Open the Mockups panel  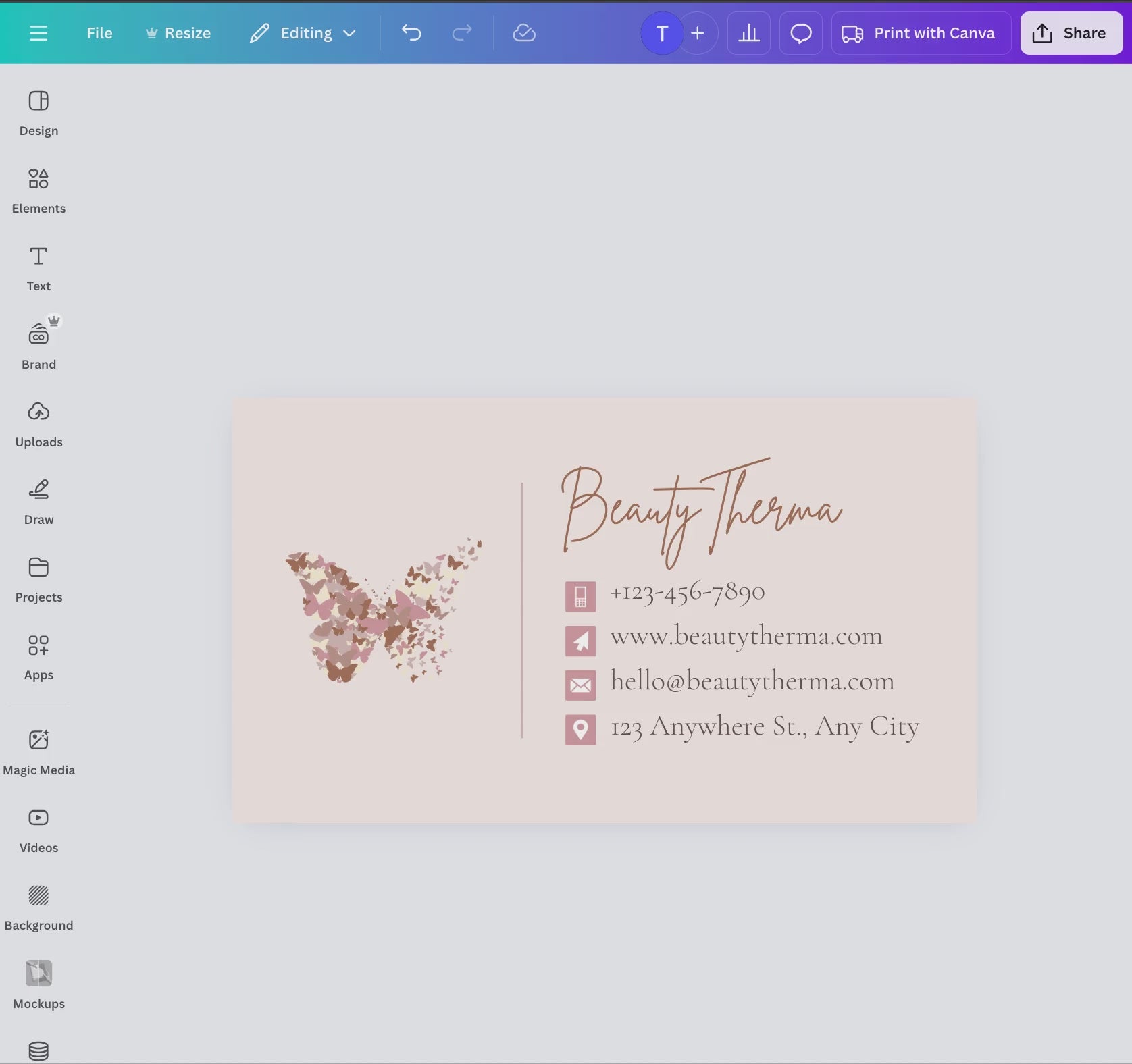38,982
